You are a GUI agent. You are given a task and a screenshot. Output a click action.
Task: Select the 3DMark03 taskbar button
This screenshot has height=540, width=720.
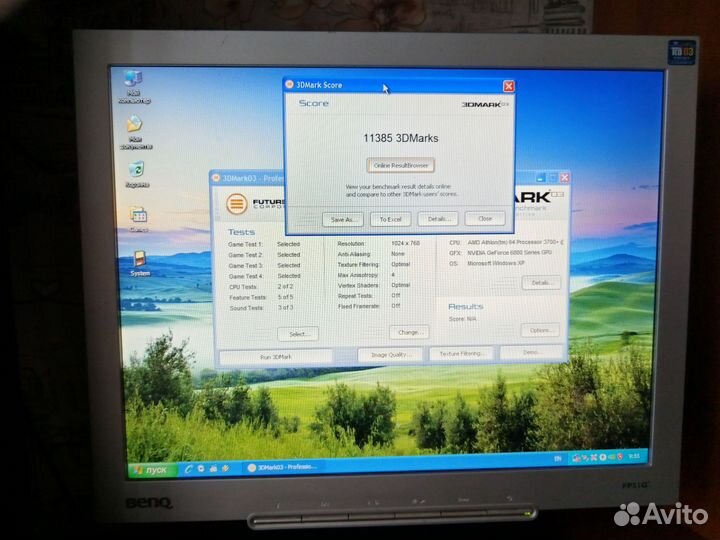point(284,467)
